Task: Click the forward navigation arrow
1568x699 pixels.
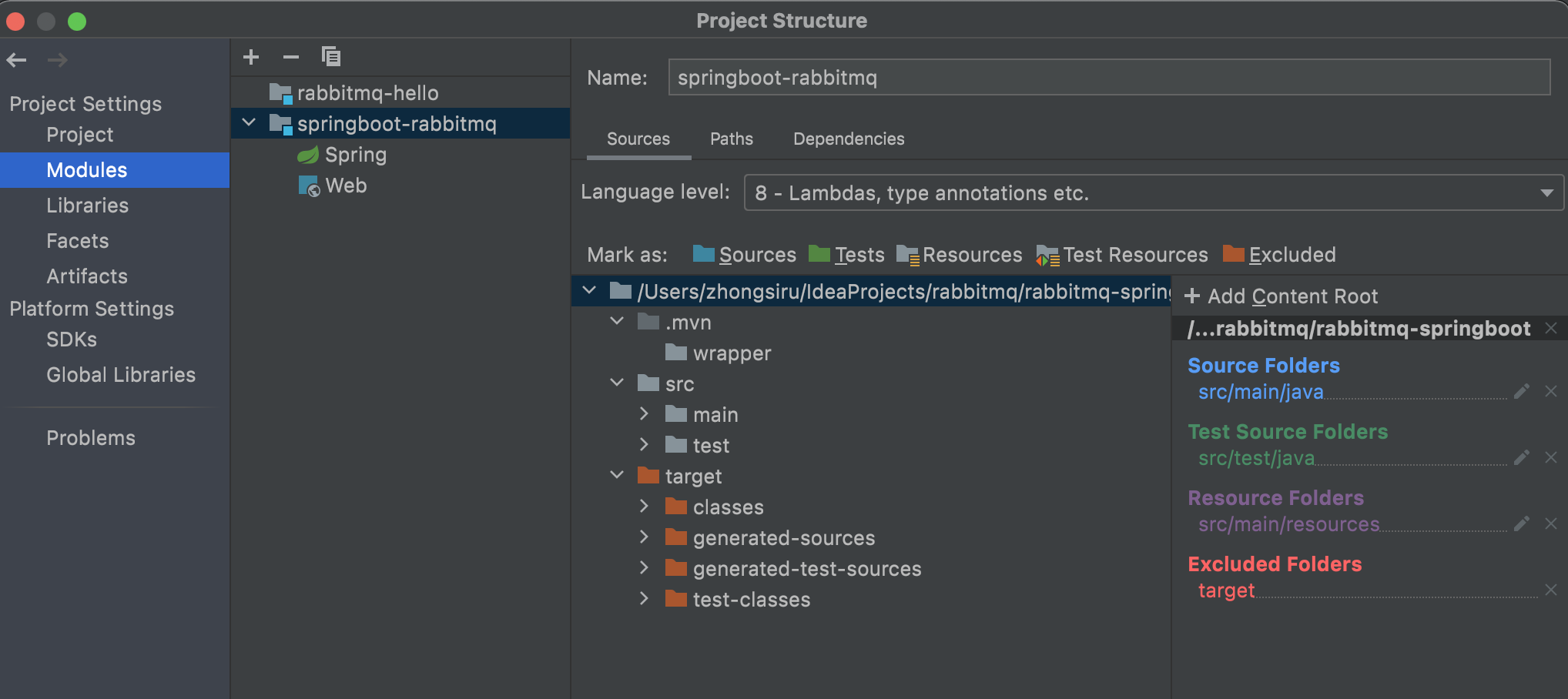Action: pyautogui.click(x=58, y=60)
